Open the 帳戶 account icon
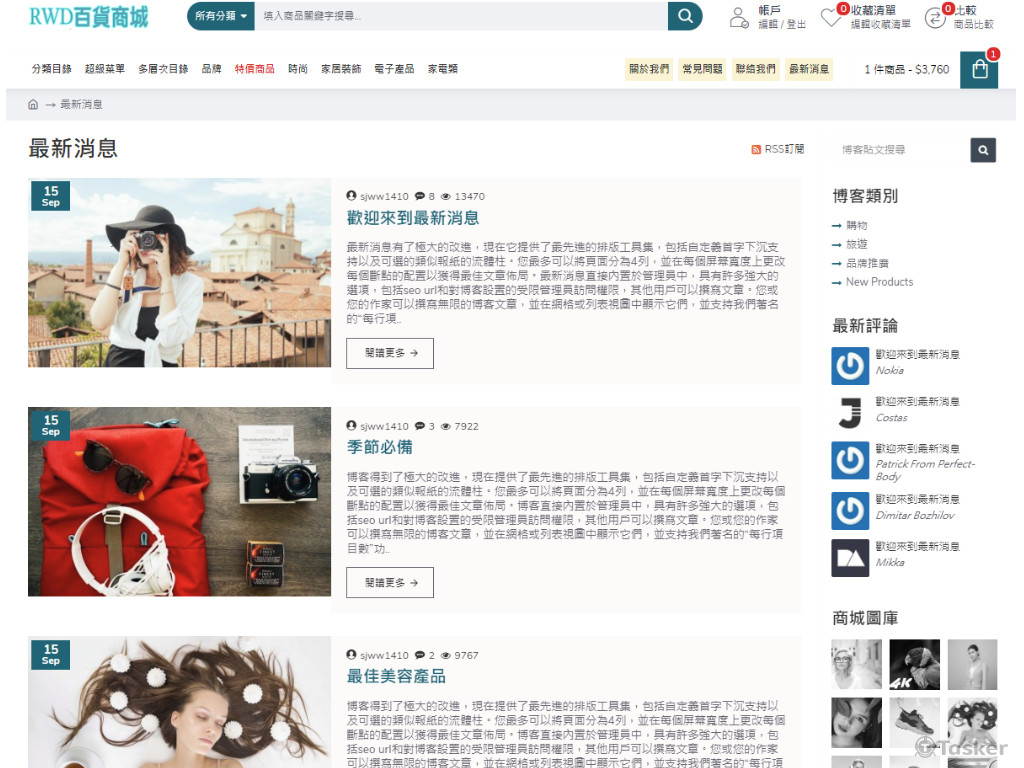This screenshot has height=768, width=1024. tap(739, 17)
